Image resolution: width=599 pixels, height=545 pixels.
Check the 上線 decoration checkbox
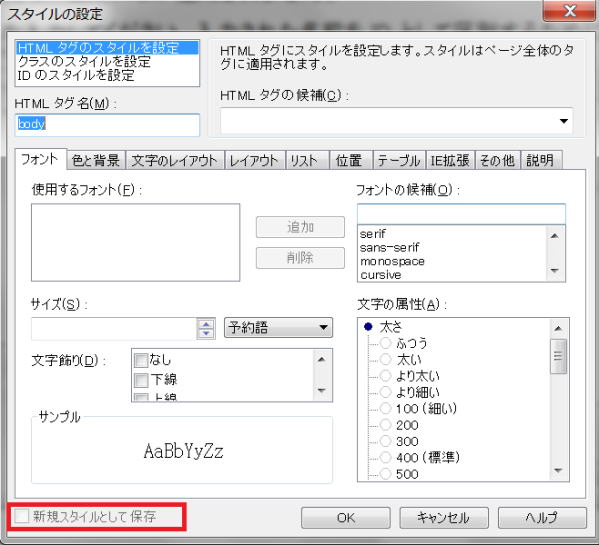tap(141, 398)
